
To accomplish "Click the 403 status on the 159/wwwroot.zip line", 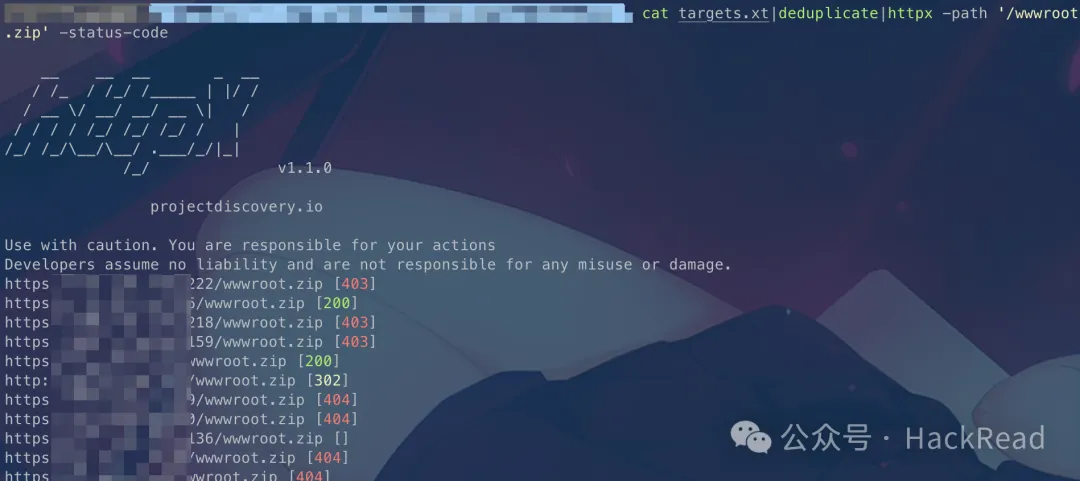I will pos(355,342).
